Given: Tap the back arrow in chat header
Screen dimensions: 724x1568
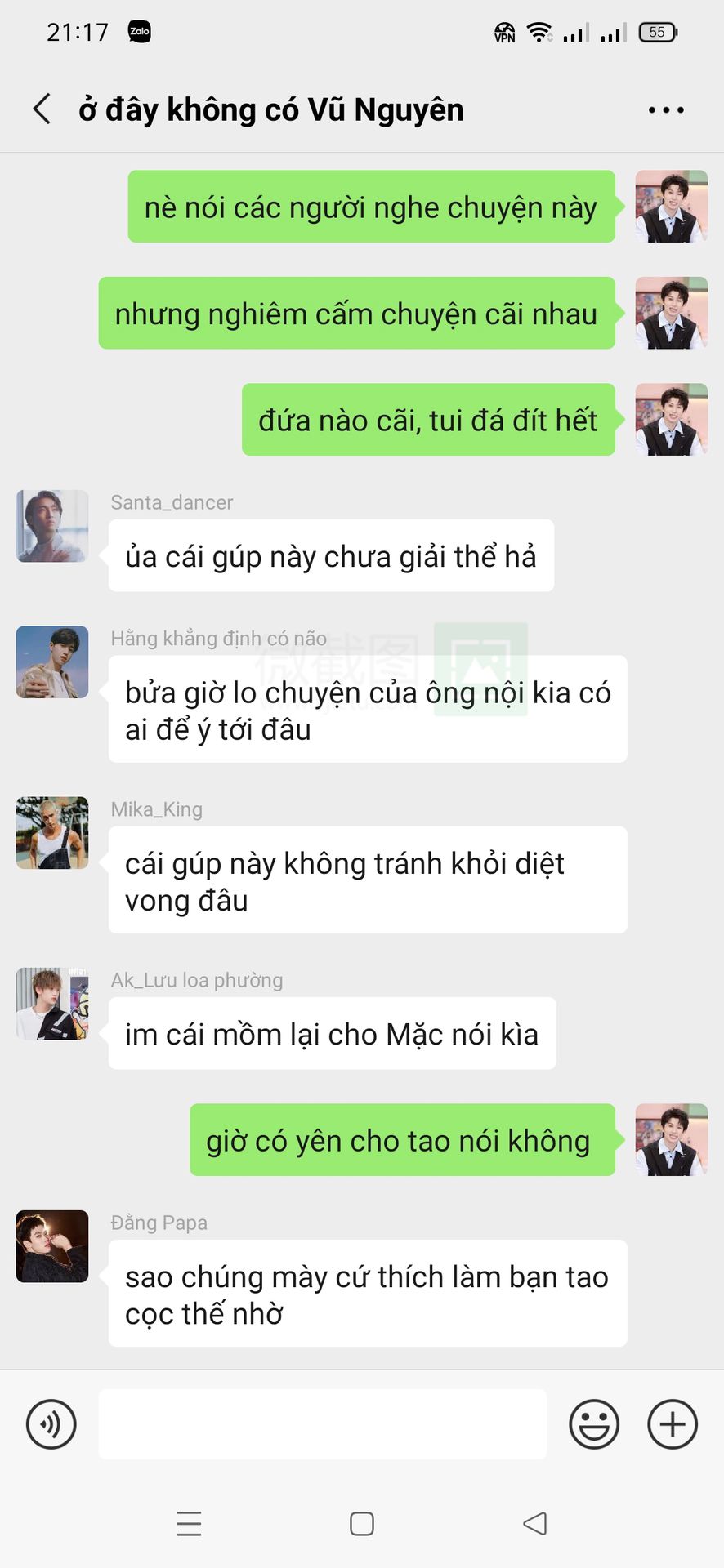Looking at the screenshot, I should click(42, 109).
